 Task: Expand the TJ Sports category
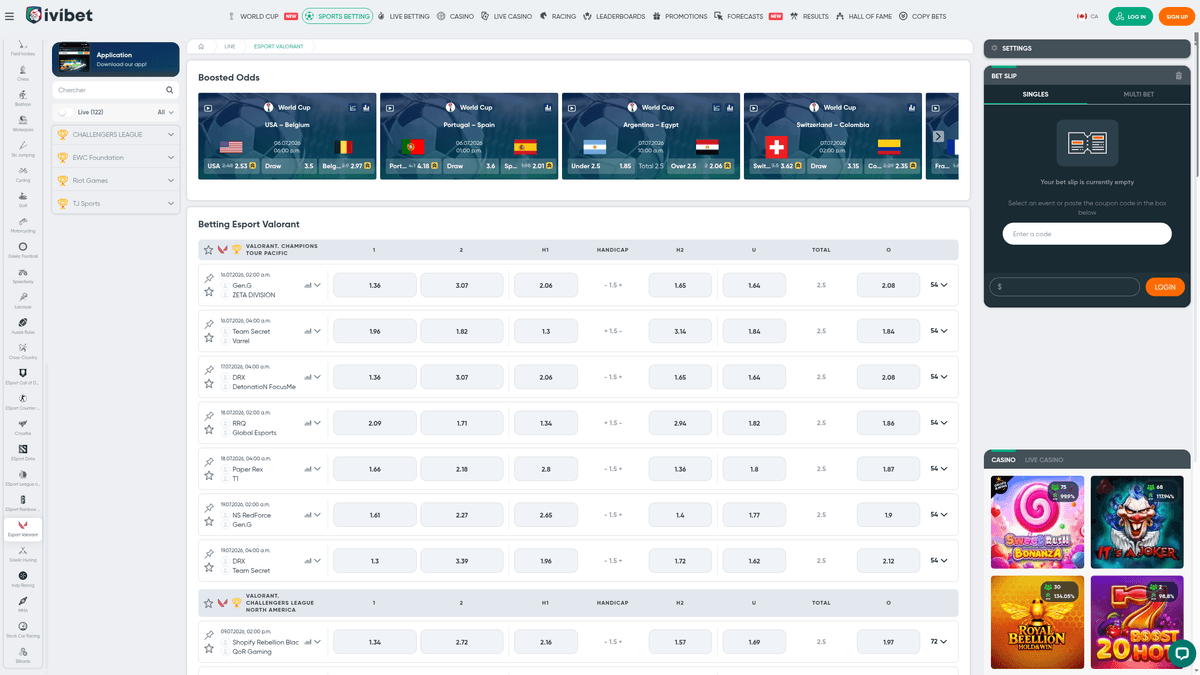point(116,203)
